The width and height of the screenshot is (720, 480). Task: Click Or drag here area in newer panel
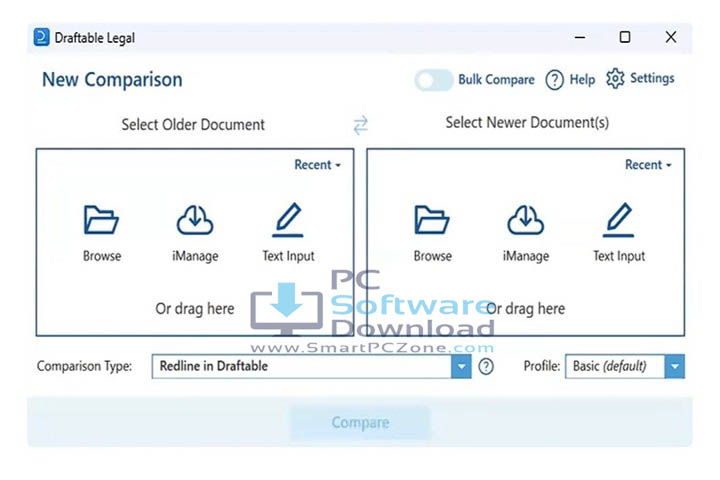point(525,308)
